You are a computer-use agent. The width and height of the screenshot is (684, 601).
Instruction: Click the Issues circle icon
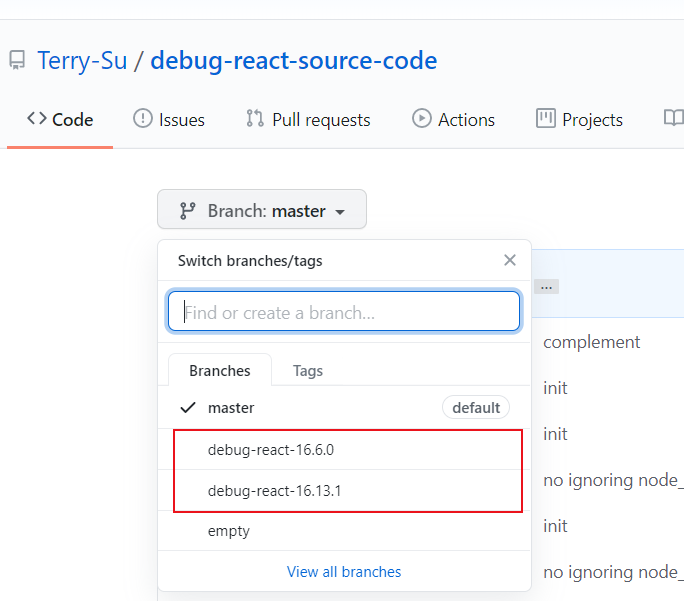coord(143,119)
